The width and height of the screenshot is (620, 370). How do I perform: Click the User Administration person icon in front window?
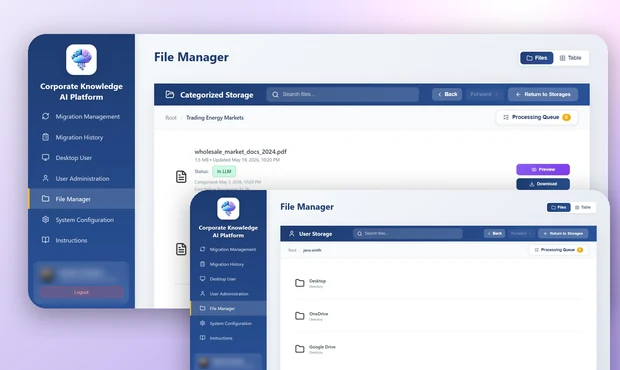202,293
